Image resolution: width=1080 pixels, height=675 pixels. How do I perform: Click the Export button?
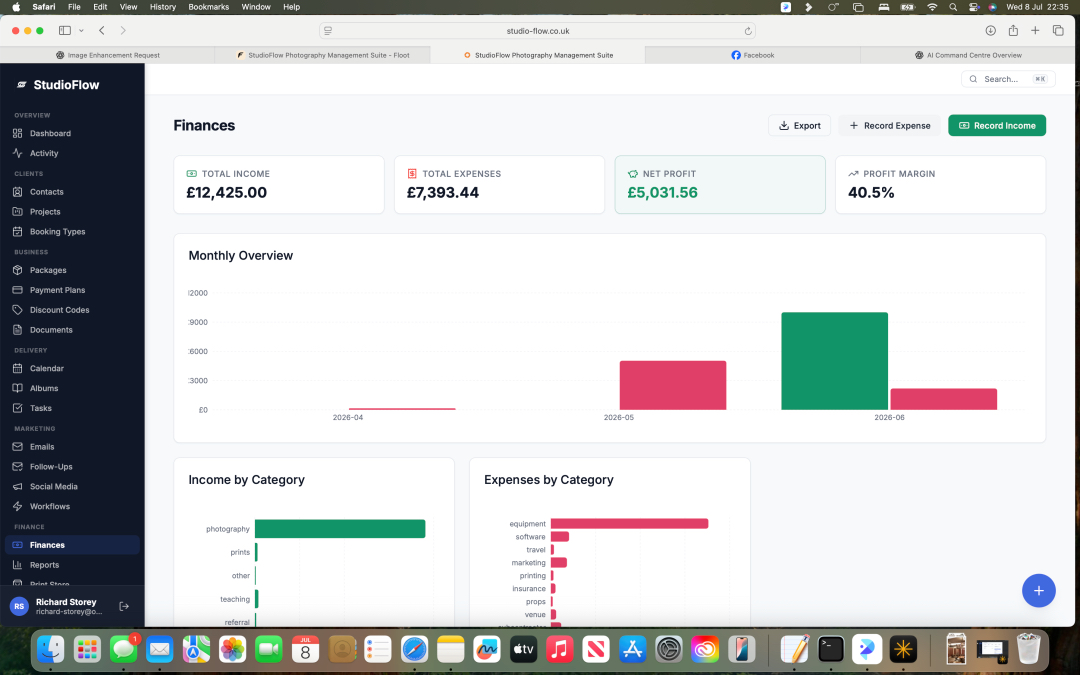pyautogui.click(x=799, y=125)
